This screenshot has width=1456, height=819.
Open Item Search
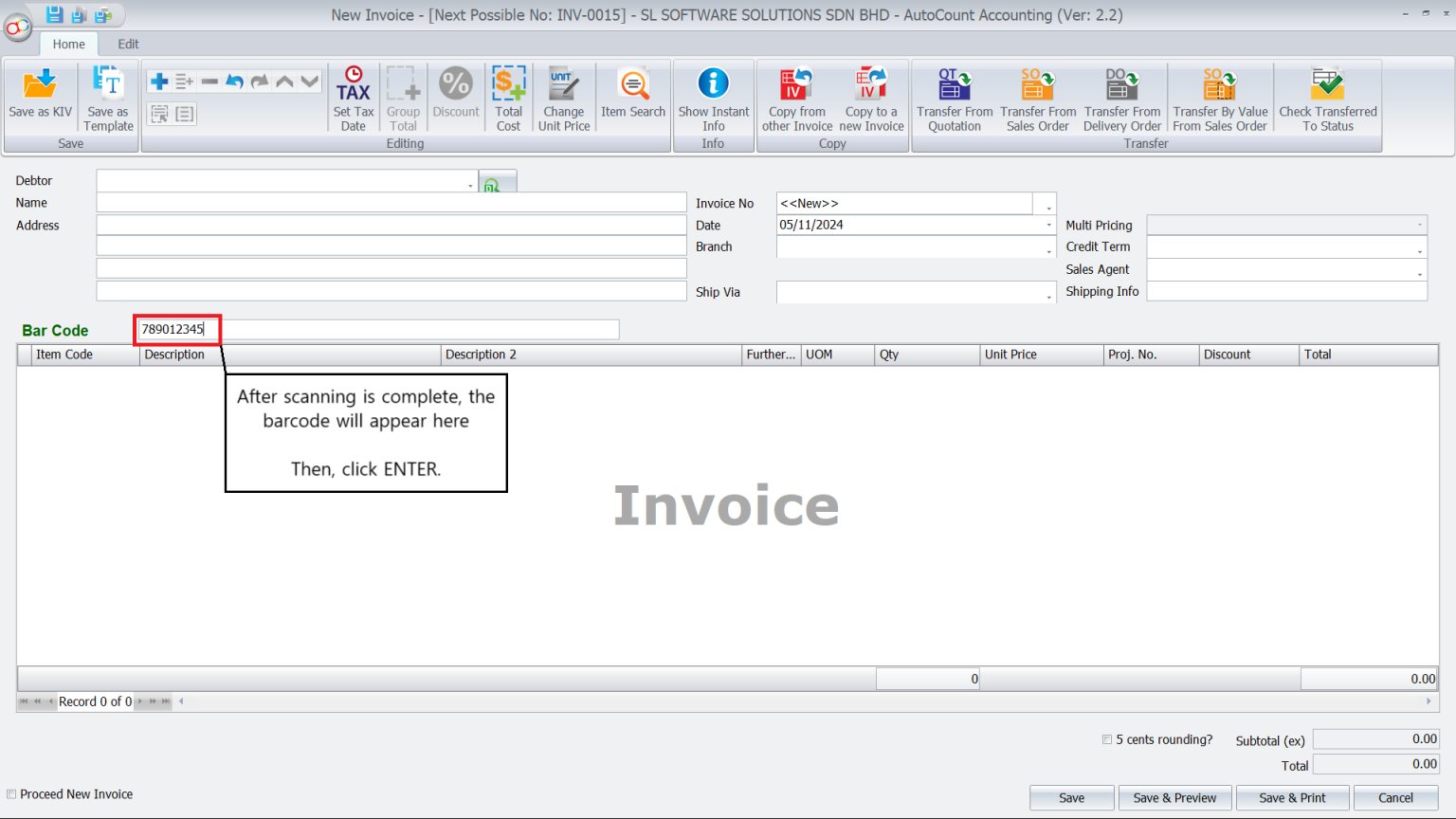click(632, 95)
